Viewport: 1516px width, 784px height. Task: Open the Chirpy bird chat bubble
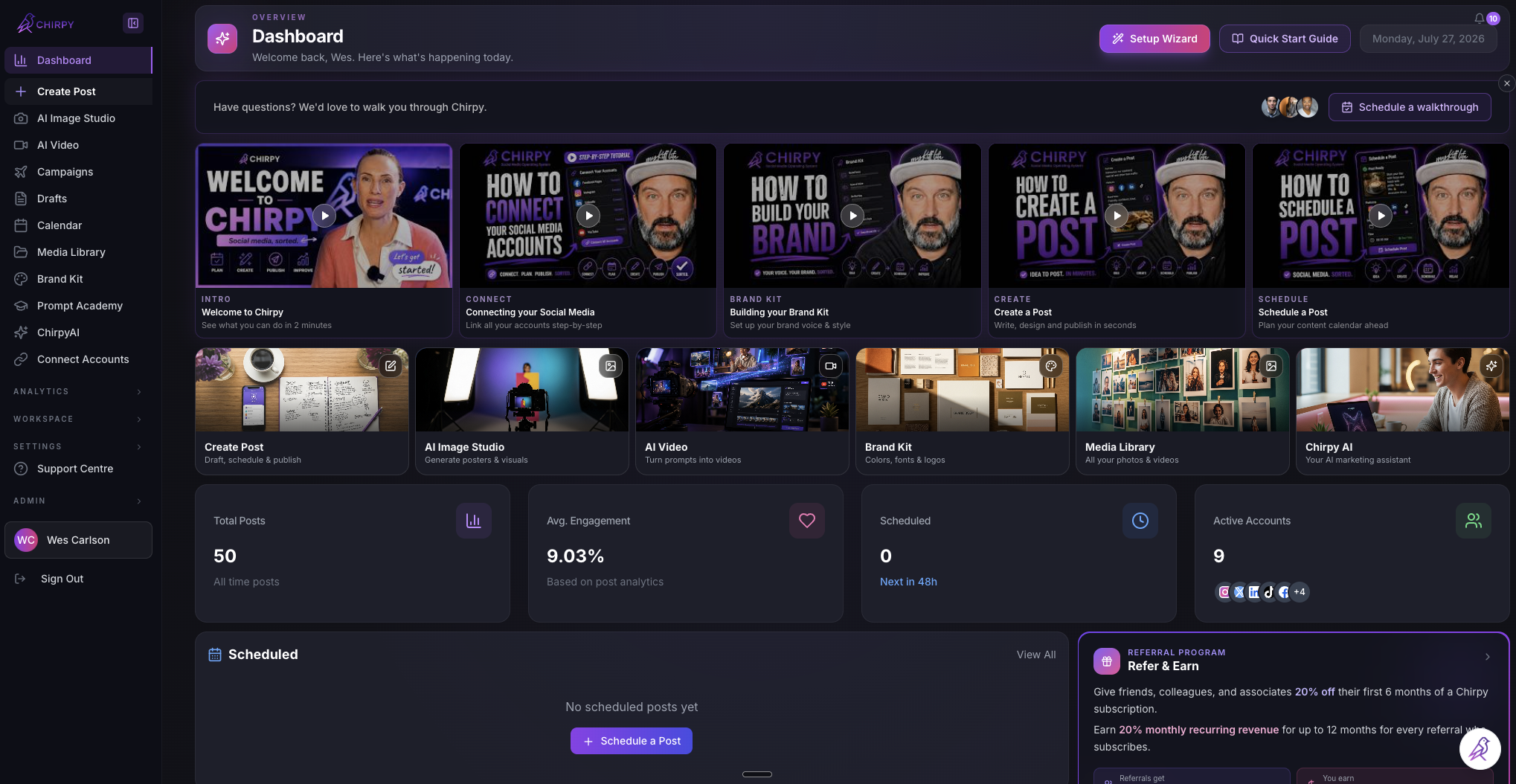pos(1480,749)
